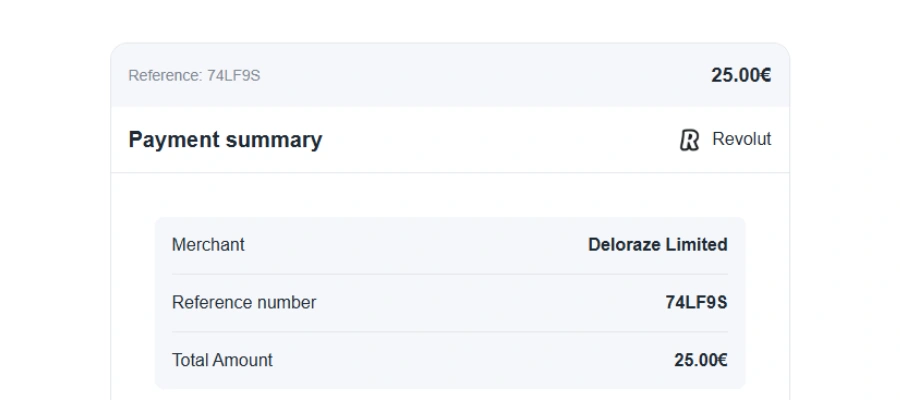900x400 pixels.
Task: Click the divider line below Reference number row
Action: coord(450,331)
